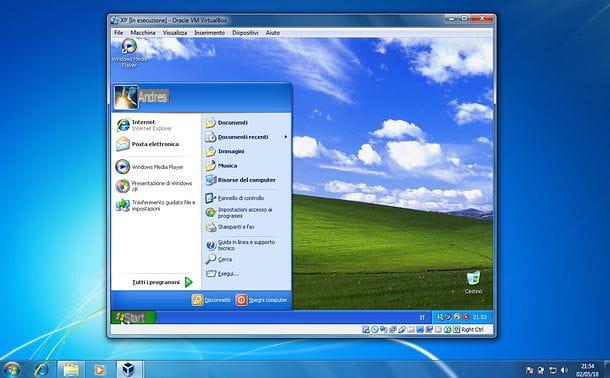Image resolution: width=610 pixels, height=378 pixels.
Task: Open Presentazione di Windows XP
Action: click(154, 186)
